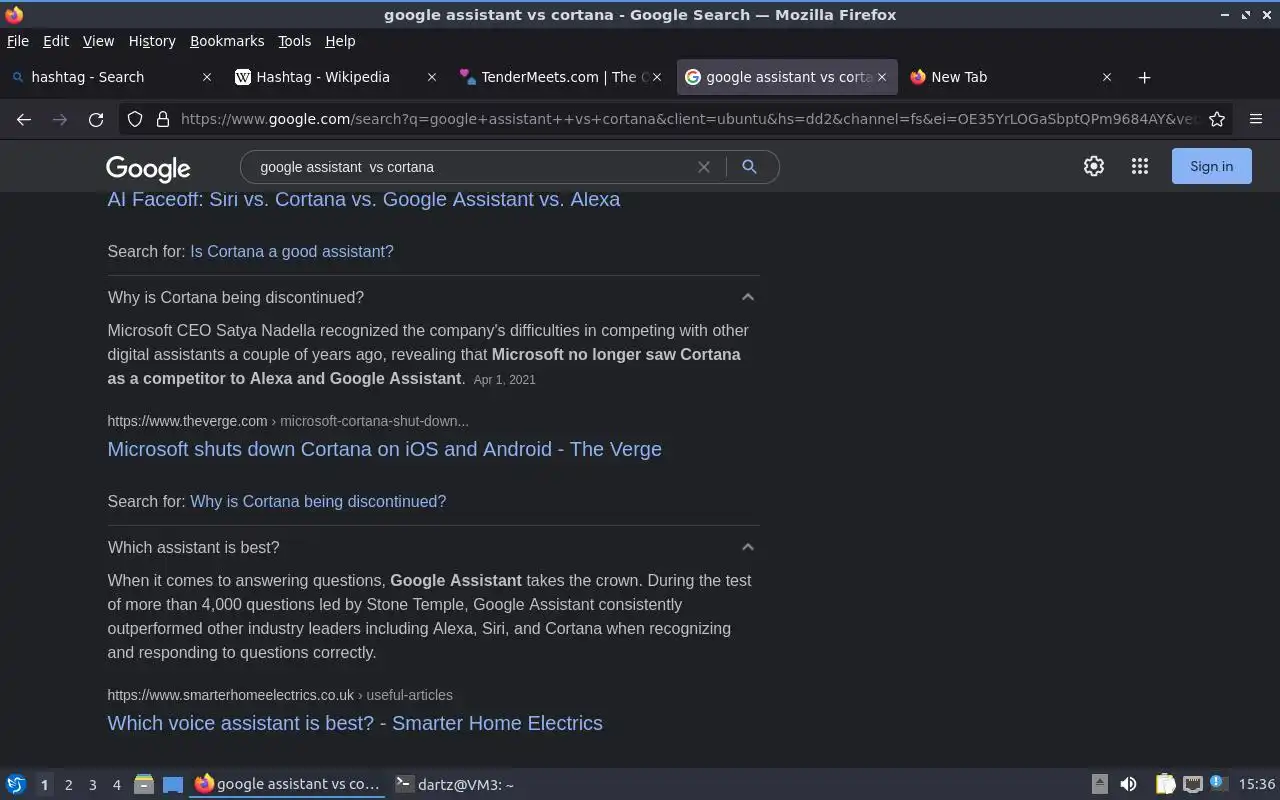
Task: Switch to workspace 3 on taskbar
Action: 92,785
